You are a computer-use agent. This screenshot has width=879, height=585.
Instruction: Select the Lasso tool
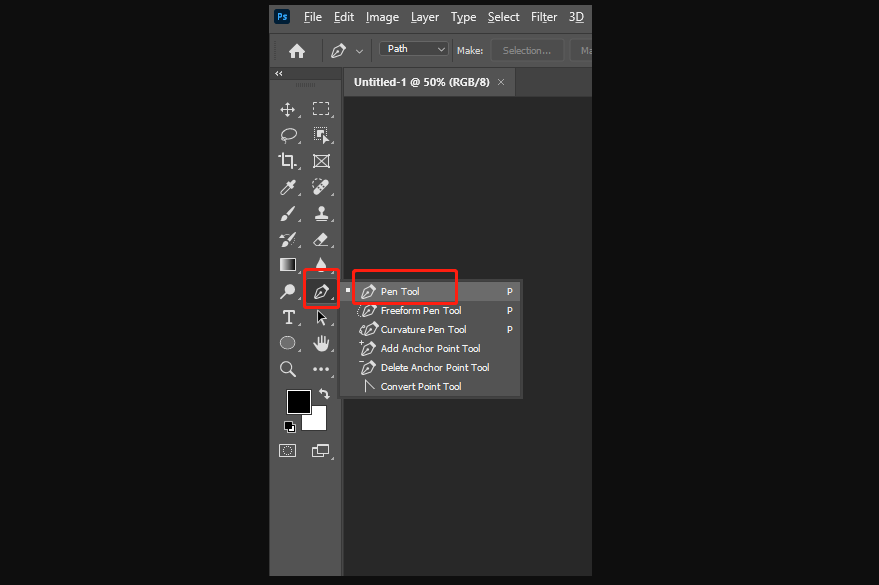pyautogui.click(x=288, y=135)
